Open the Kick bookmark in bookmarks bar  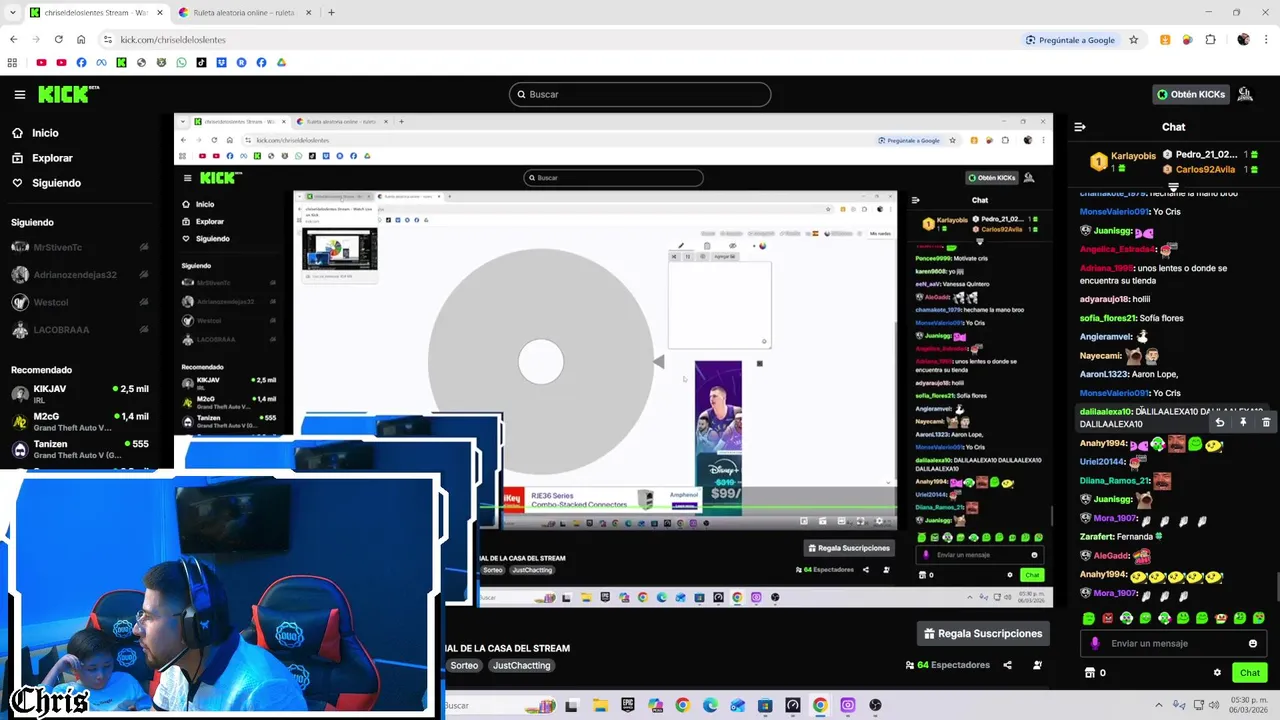(121, 62)
